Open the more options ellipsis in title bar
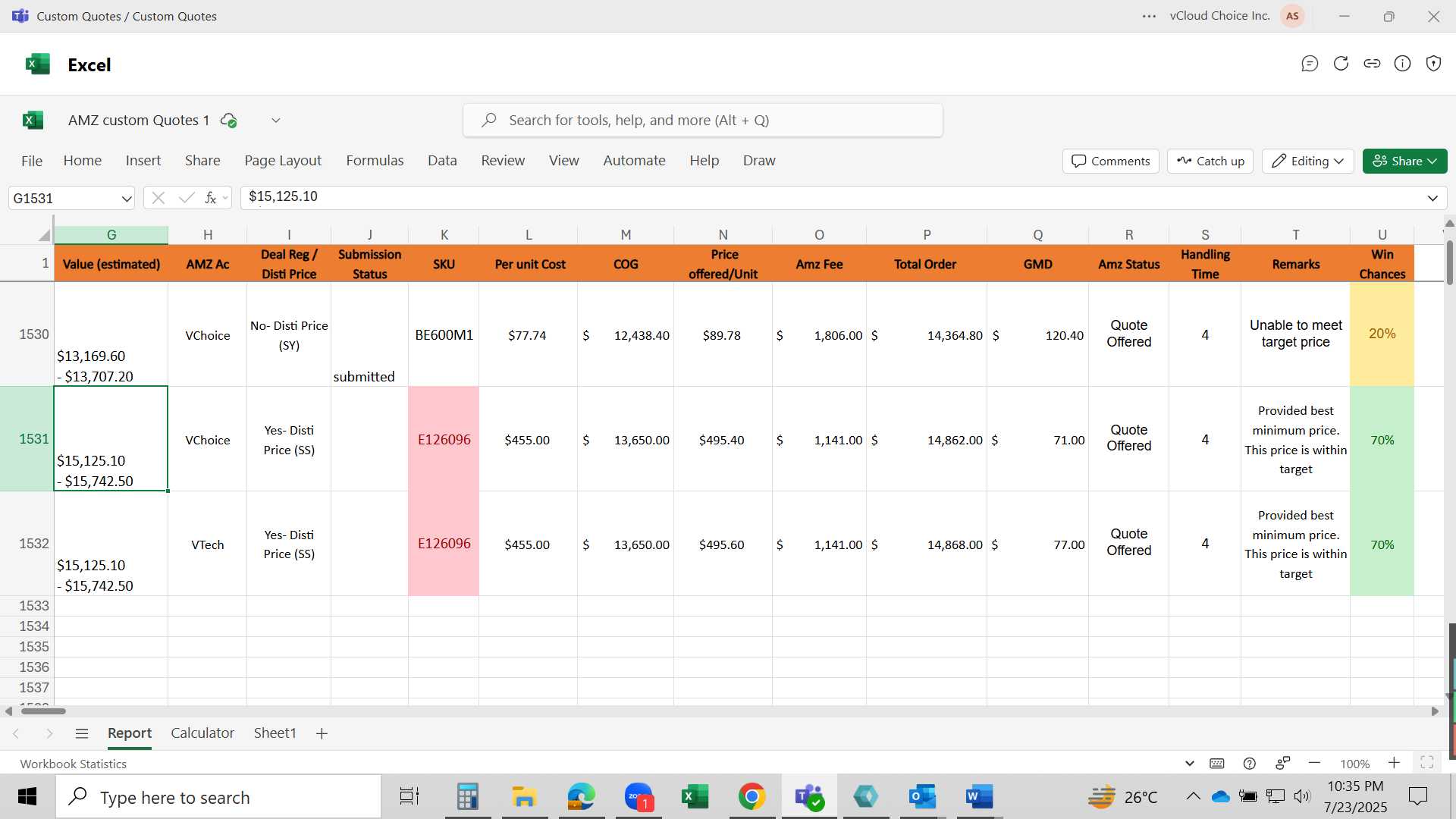The width and height of the screenshot is (1456, 819). point(1149,16)
